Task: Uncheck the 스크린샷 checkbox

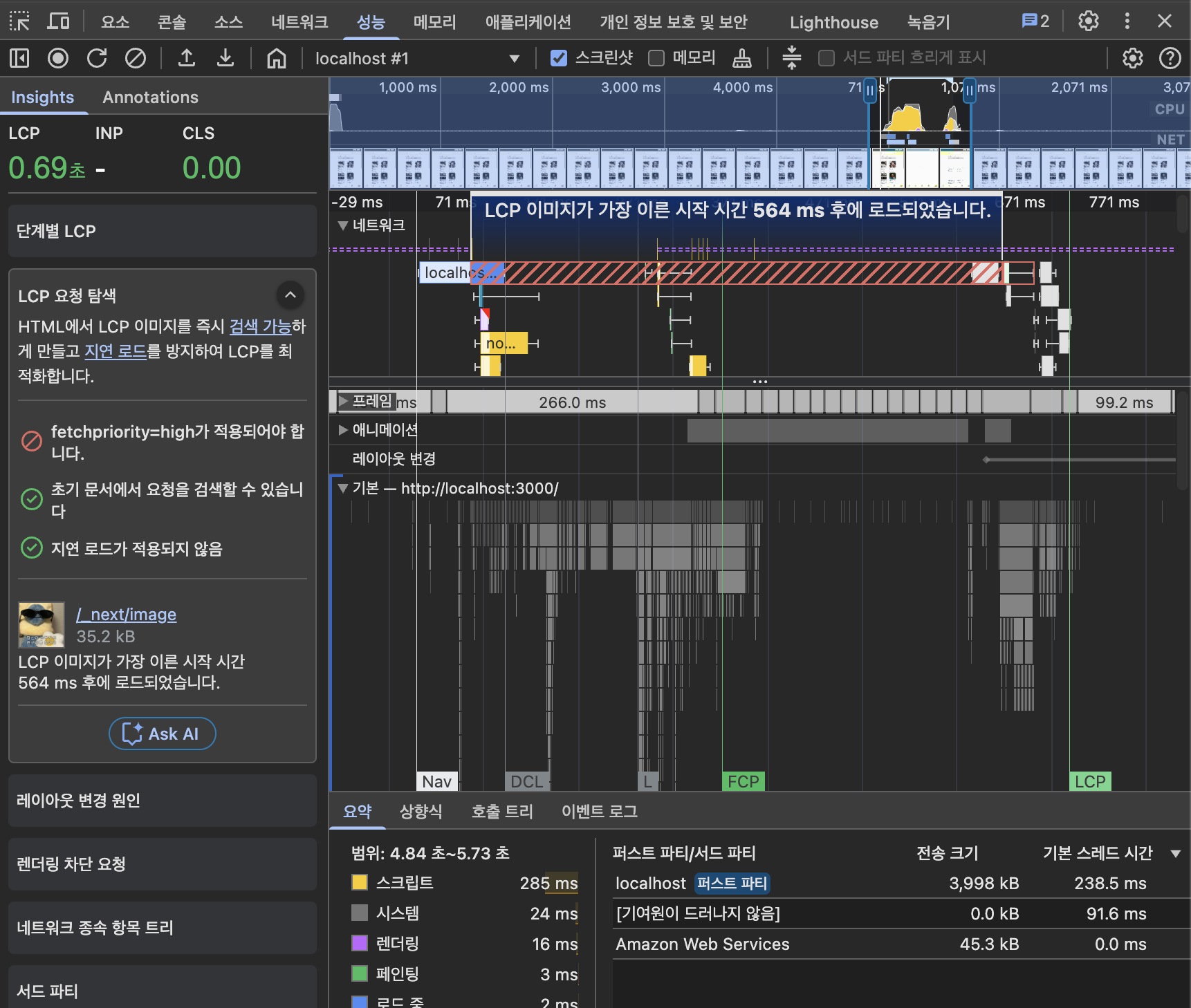Action: (558, 59)
